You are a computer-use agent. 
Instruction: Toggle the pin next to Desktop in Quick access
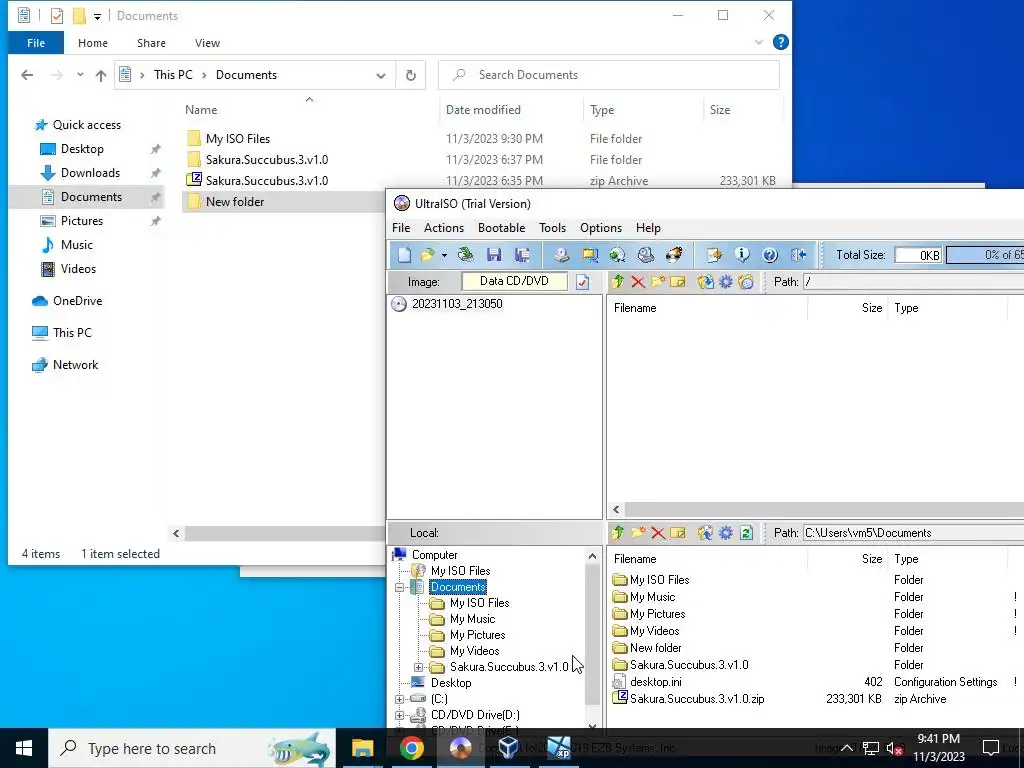point(155,149)
